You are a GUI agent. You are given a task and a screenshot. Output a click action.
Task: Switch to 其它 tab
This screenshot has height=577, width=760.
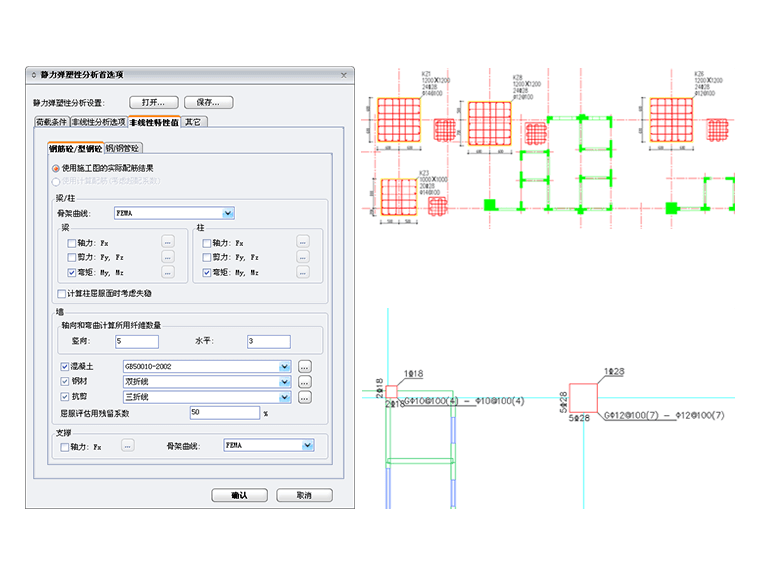[193, 122]
